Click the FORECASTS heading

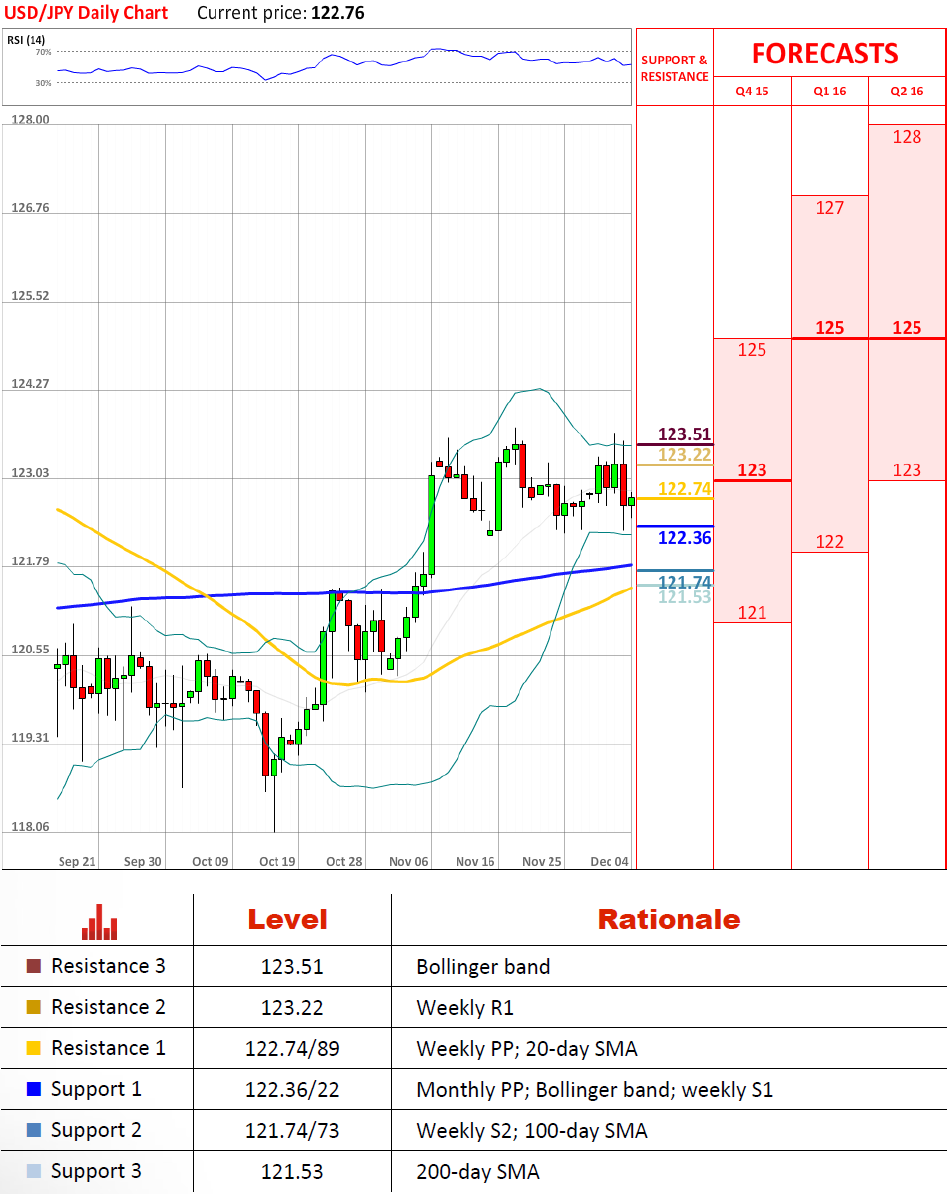[x=825, y=53]
